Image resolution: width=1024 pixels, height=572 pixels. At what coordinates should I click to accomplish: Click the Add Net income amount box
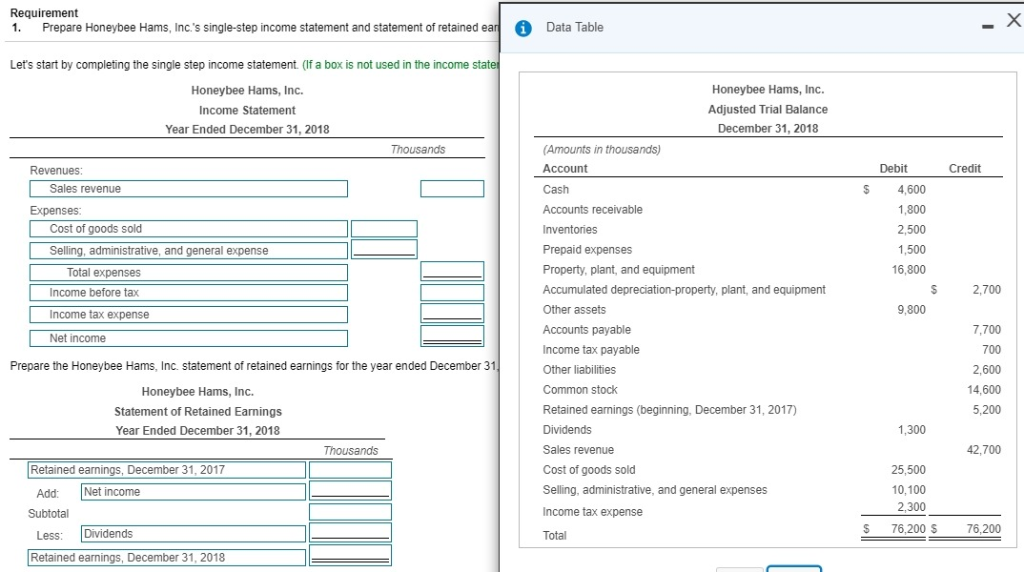tap(350, 490)
